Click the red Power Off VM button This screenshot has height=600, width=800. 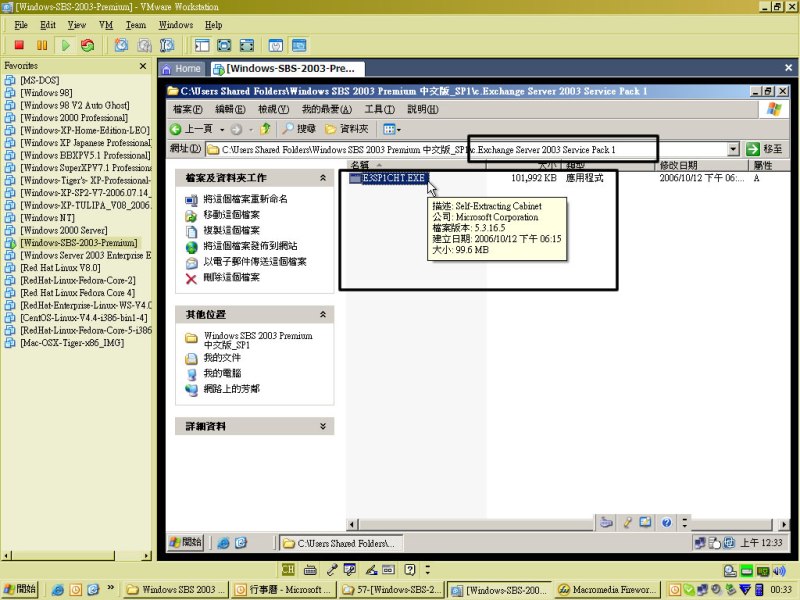[x=19, y=45]
